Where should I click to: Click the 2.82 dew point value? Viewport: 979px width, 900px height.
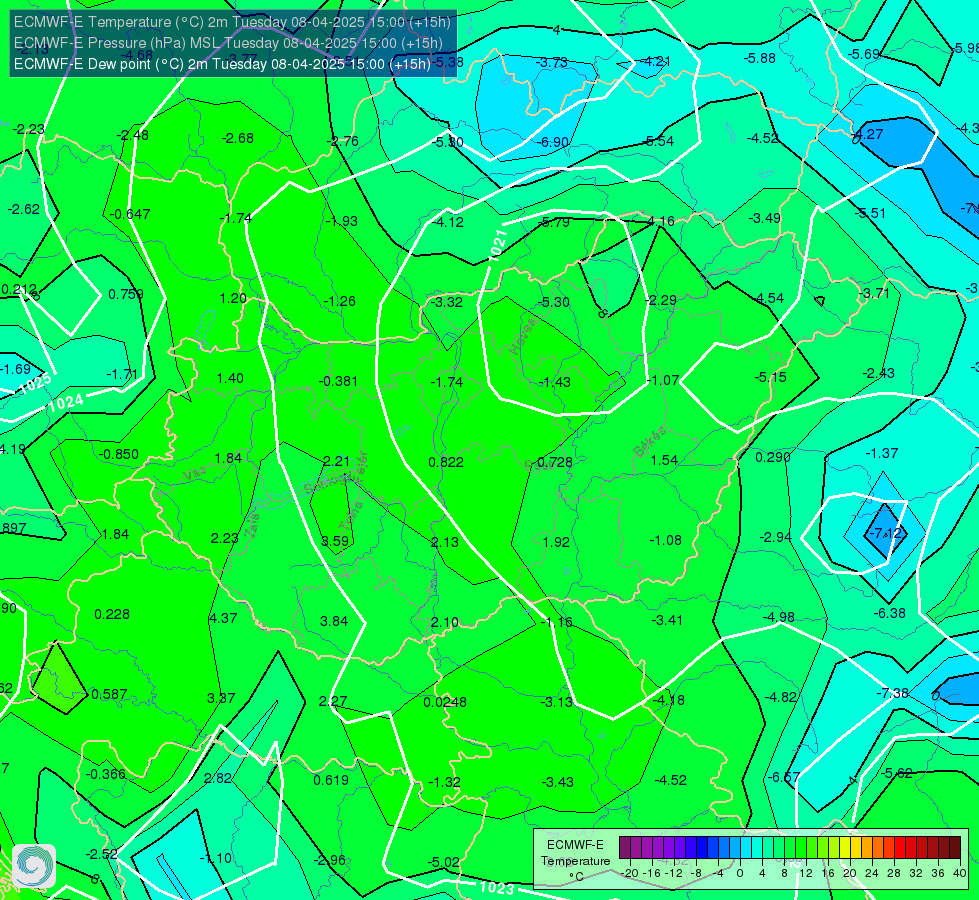coord(218,778)
